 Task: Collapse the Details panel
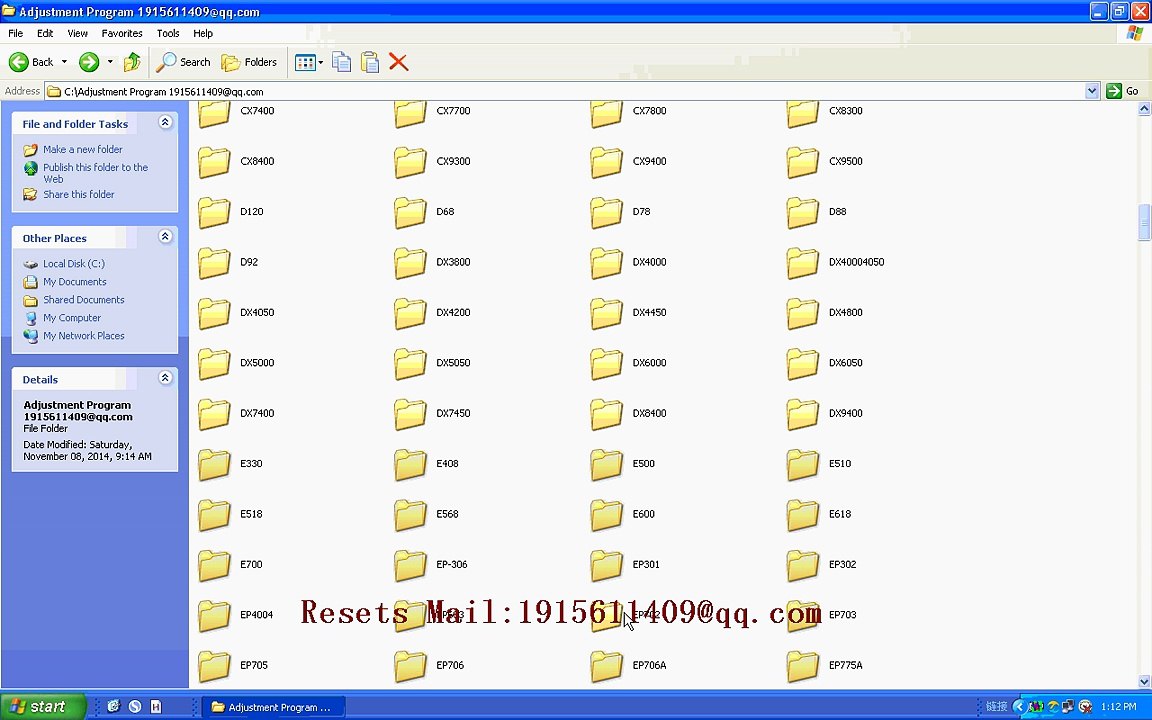pos(165,378)
